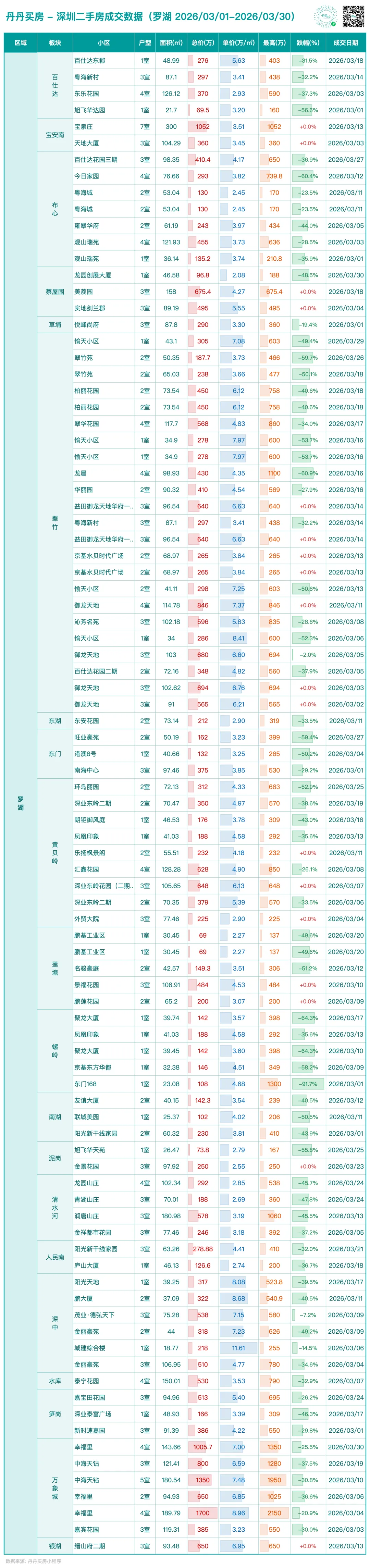Select the 今日家园 community name
Image resolution: width=370 pixels, height=1568 pixels.
(x=86, y=176)
